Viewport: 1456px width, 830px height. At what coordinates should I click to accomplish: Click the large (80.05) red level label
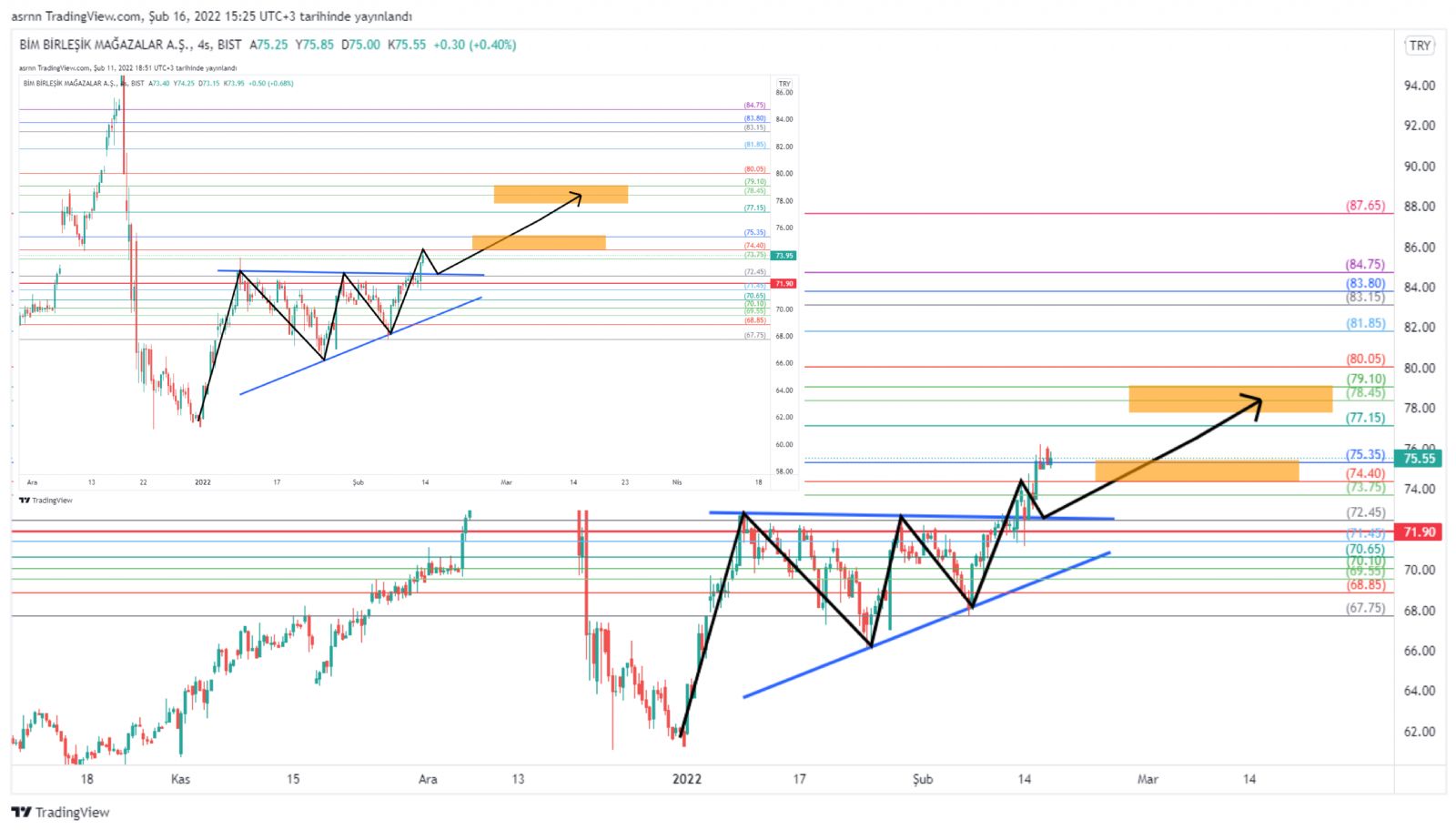[1365, 359]
